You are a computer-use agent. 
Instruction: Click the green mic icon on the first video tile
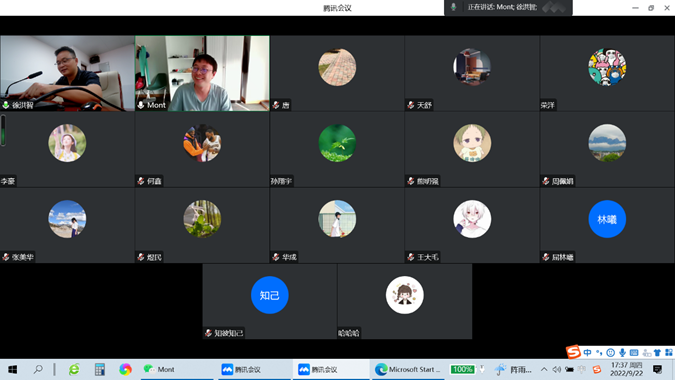6,105
